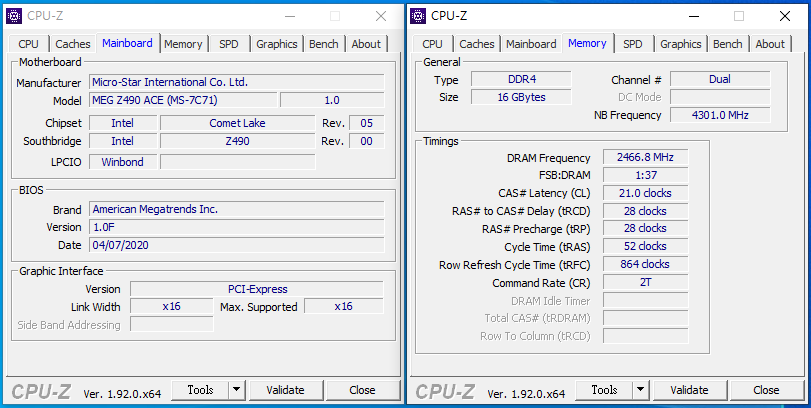Click the Tools button in the right window
Viewport: 811px width, 408px height.
click(604, 390)
